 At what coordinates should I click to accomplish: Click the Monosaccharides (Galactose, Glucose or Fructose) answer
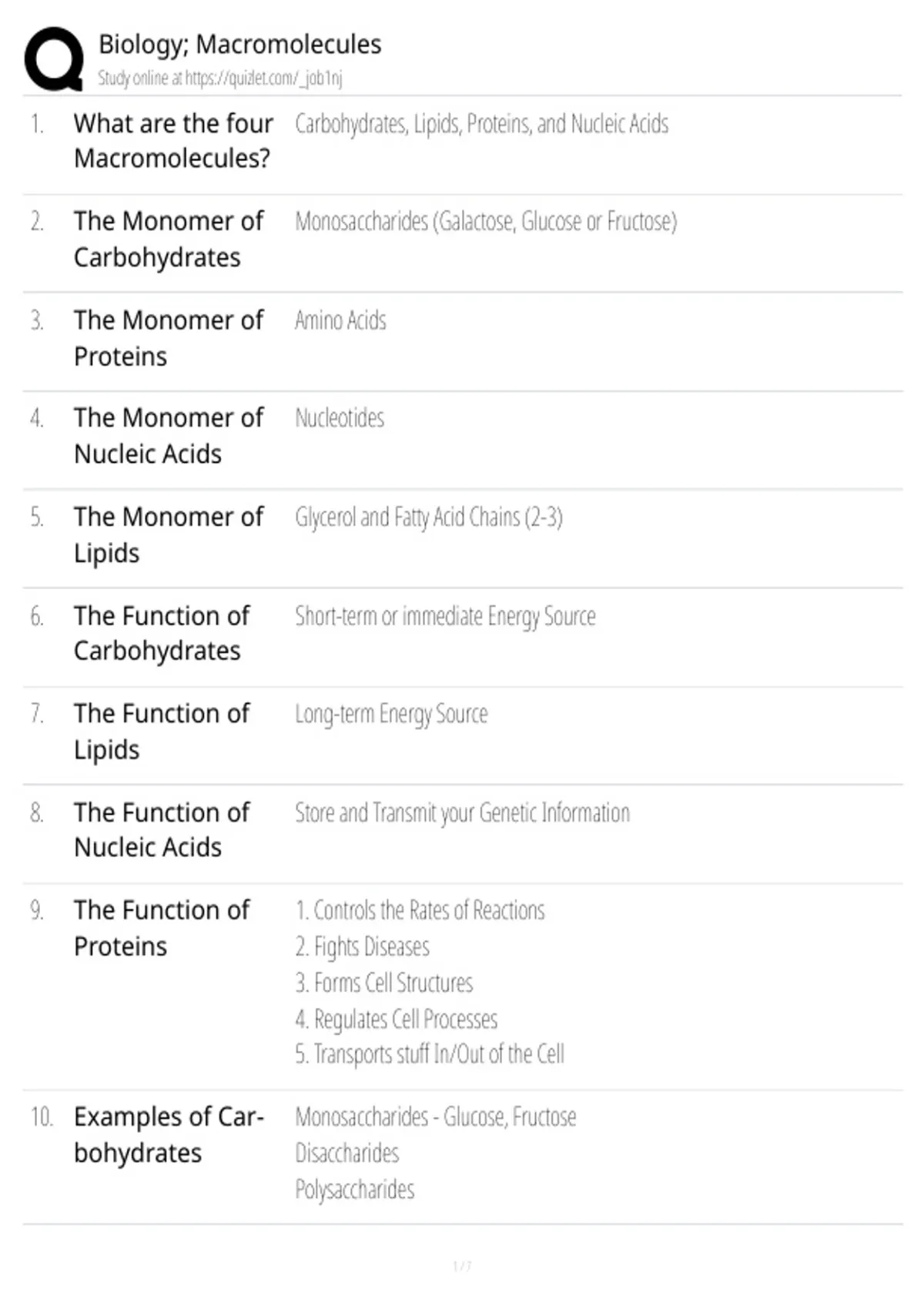coord(486,222)
